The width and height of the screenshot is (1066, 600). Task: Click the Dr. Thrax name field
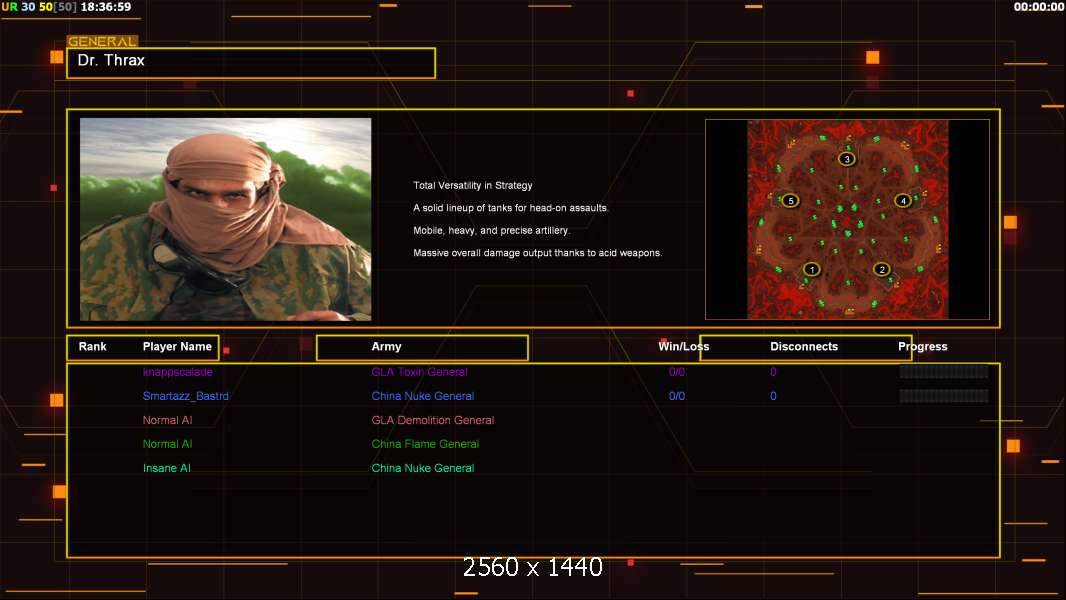251,62
